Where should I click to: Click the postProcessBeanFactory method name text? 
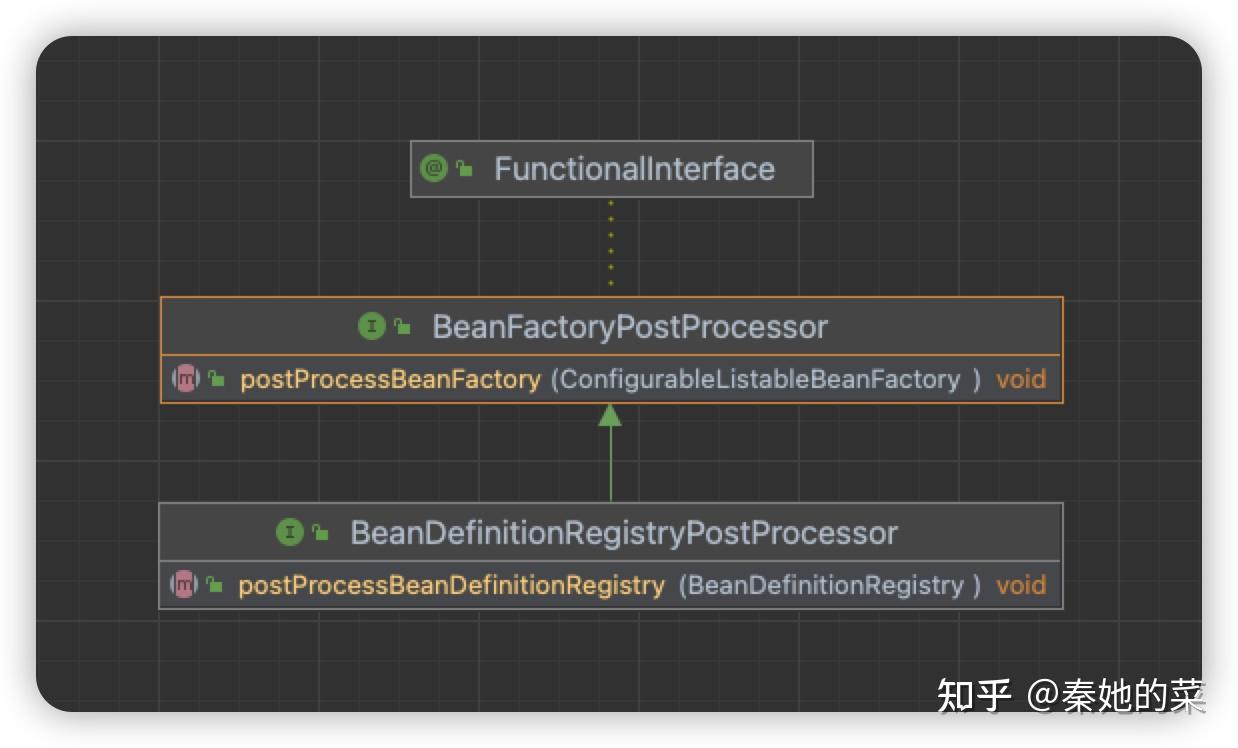[x=389, y=379]
